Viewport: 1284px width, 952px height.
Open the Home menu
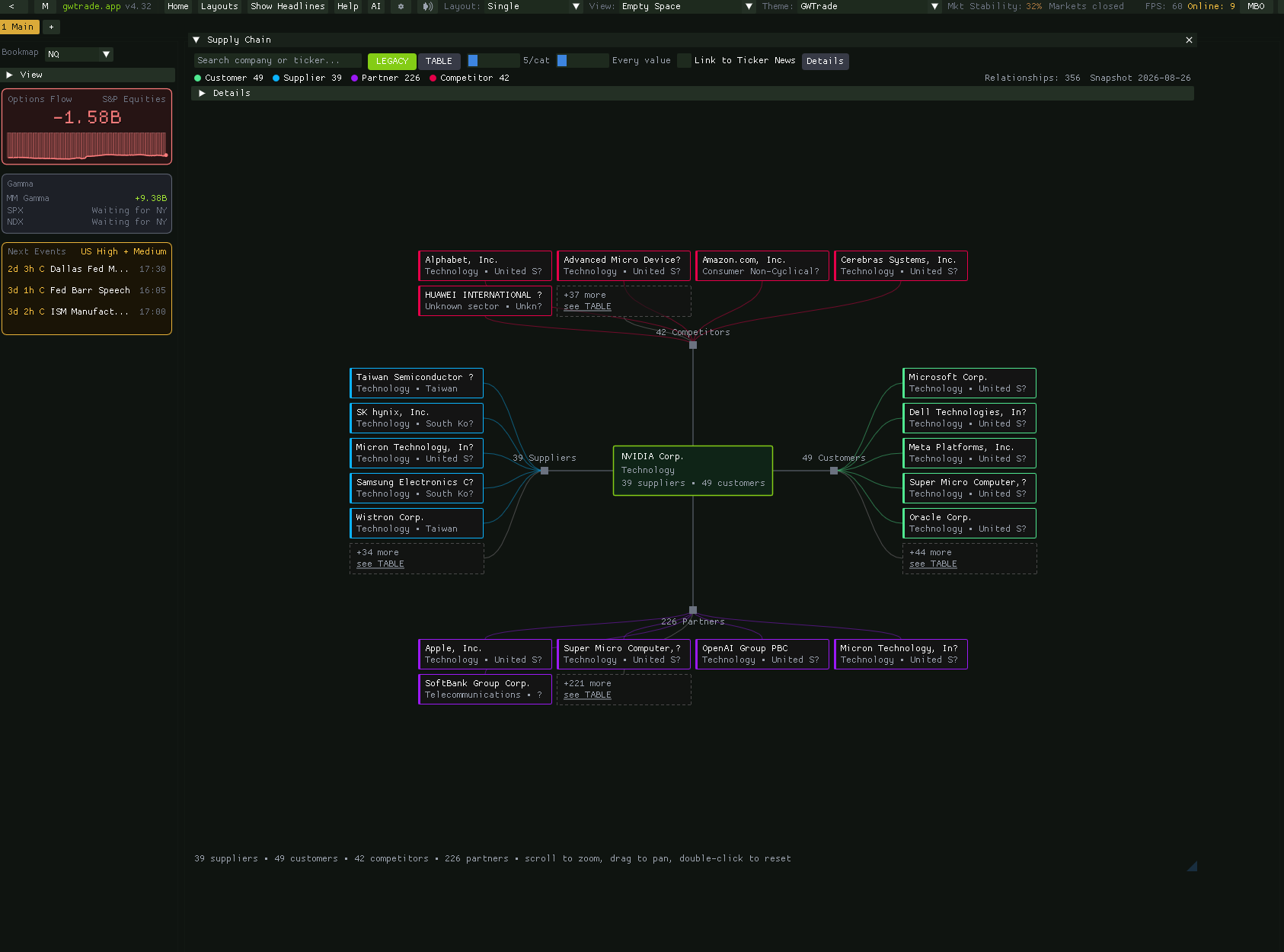point(177,6)
